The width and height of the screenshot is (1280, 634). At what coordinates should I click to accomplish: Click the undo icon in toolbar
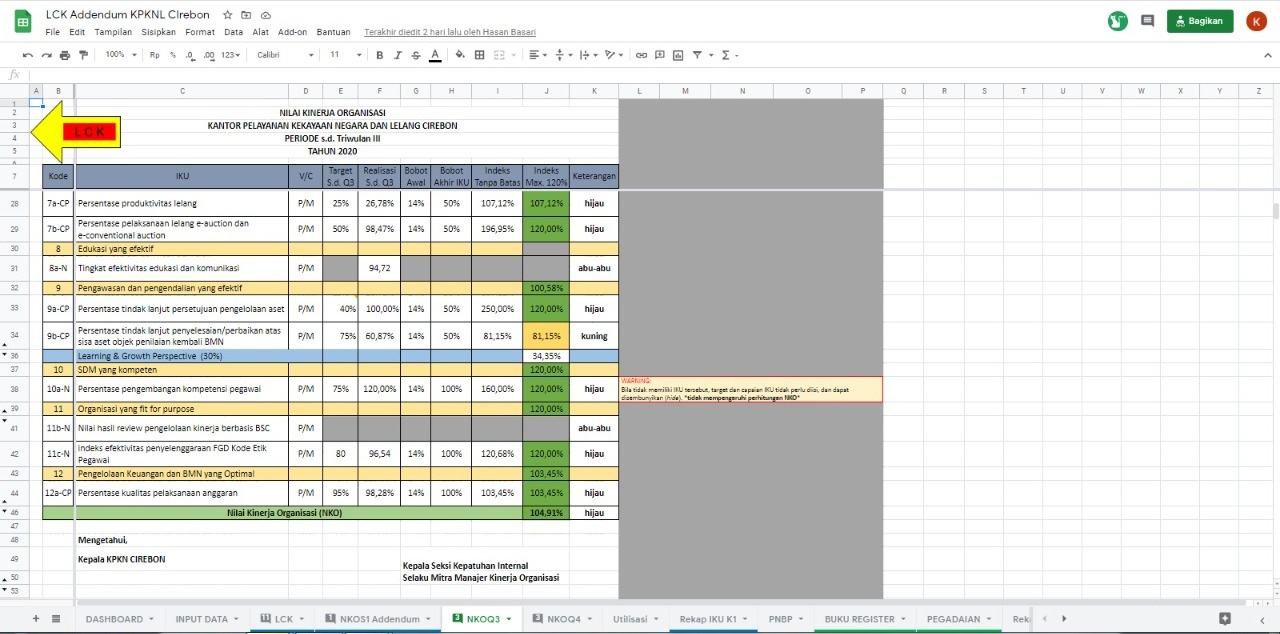point(28,55)
